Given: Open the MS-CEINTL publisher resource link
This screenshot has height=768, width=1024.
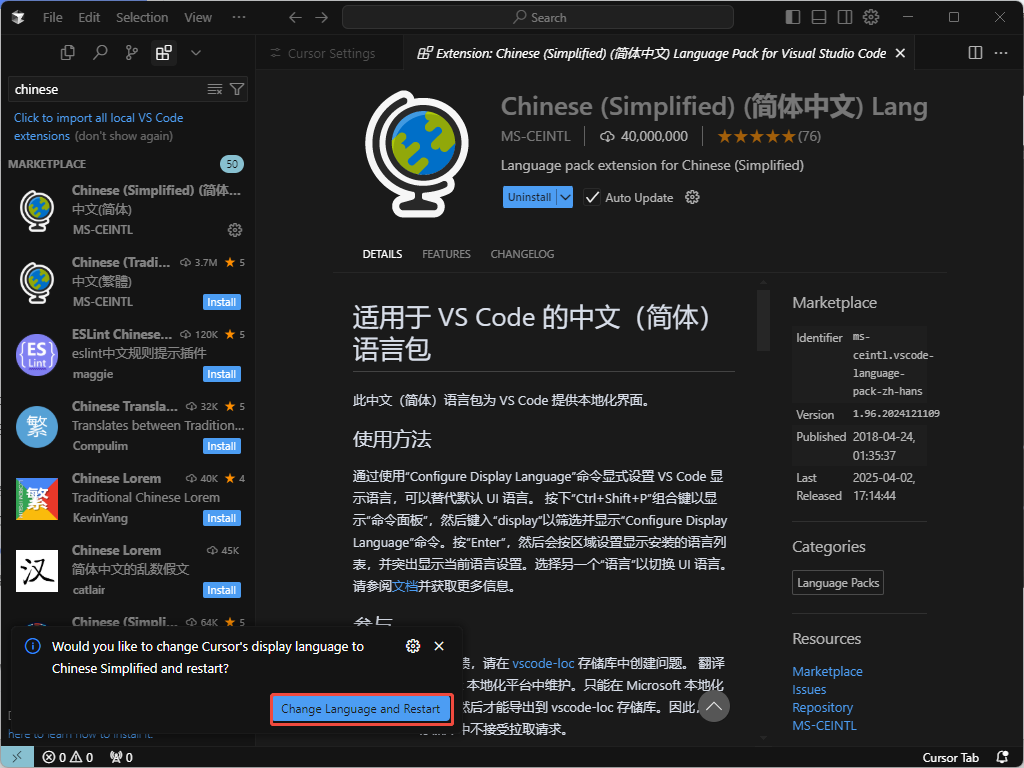Looking at the screenshot, I should pos(824,726).
